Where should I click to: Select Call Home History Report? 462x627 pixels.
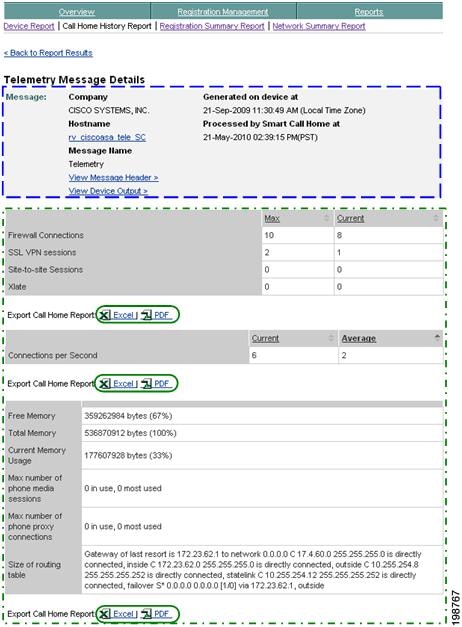point(107,26)
